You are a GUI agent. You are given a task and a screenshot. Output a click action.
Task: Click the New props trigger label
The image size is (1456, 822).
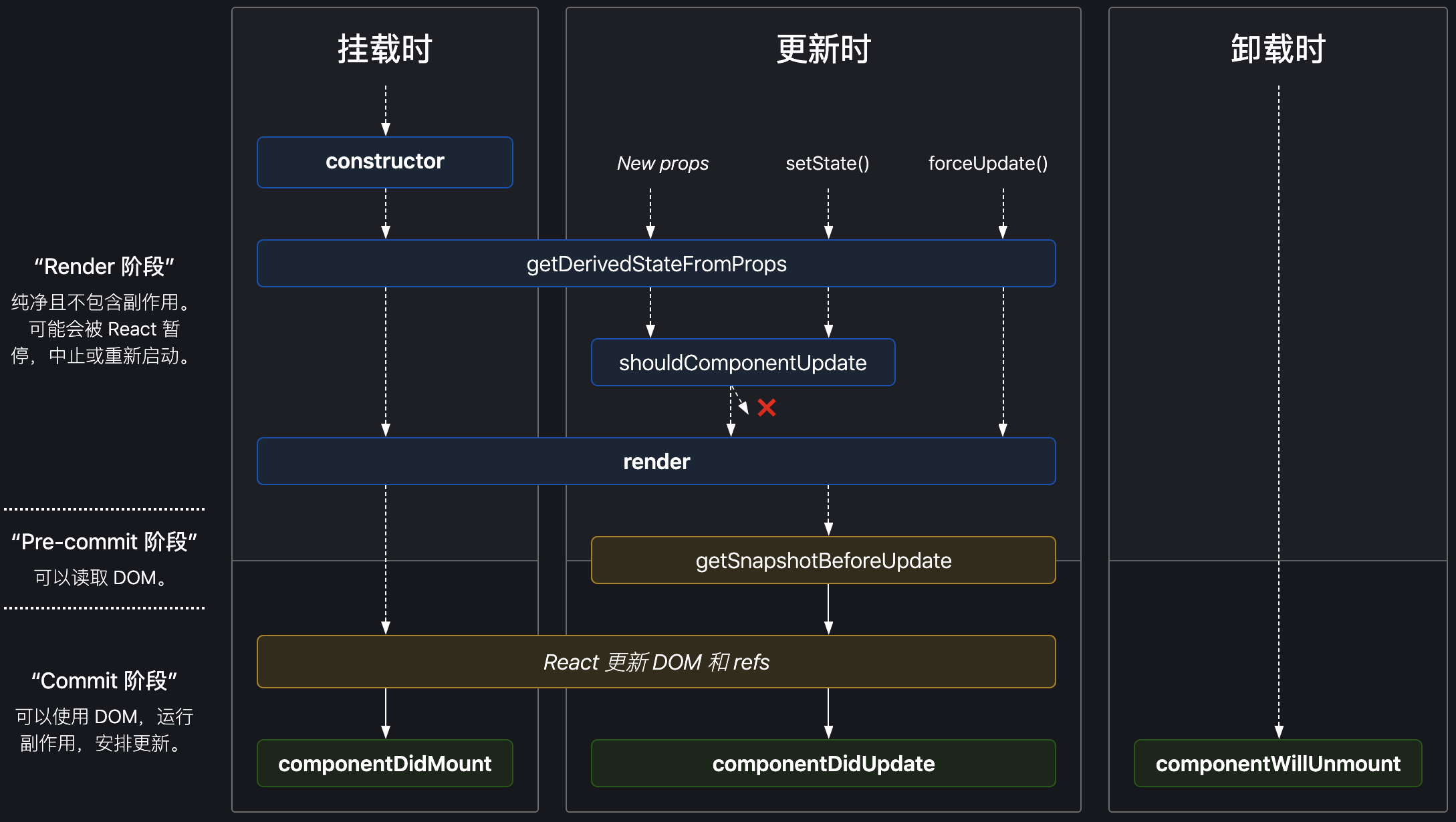662,163
